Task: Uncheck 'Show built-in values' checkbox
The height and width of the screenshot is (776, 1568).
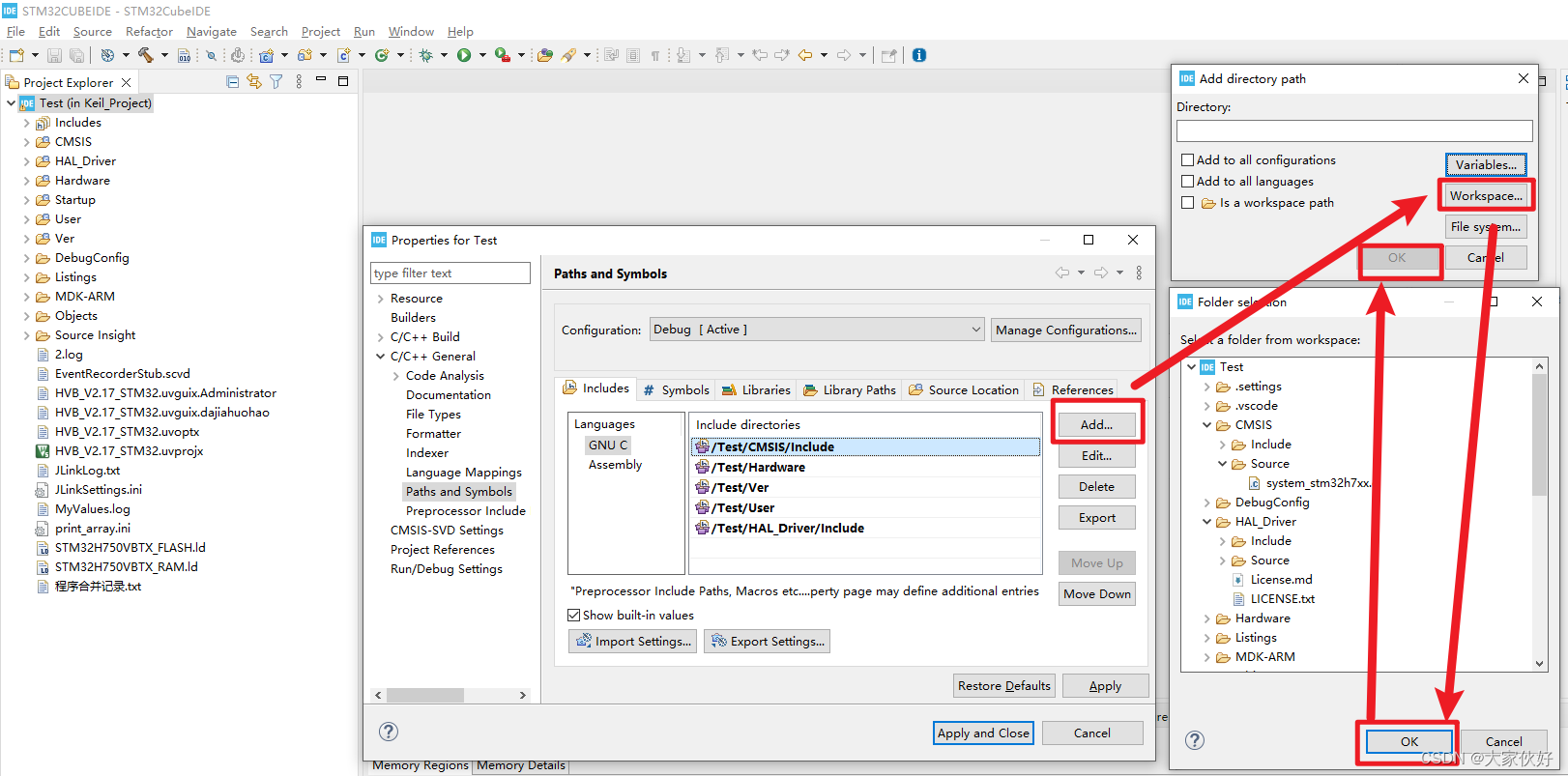Action: [x=573, y=616]
